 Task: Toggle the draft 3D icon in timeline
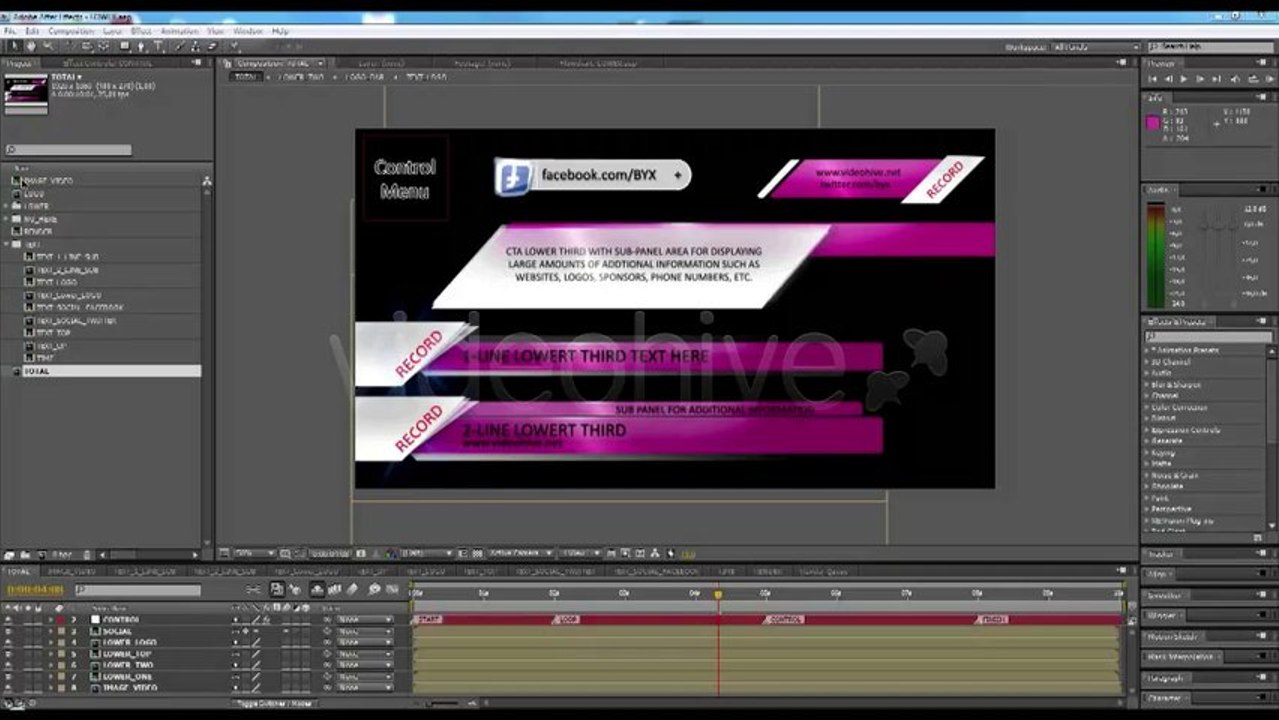(297, 590)
